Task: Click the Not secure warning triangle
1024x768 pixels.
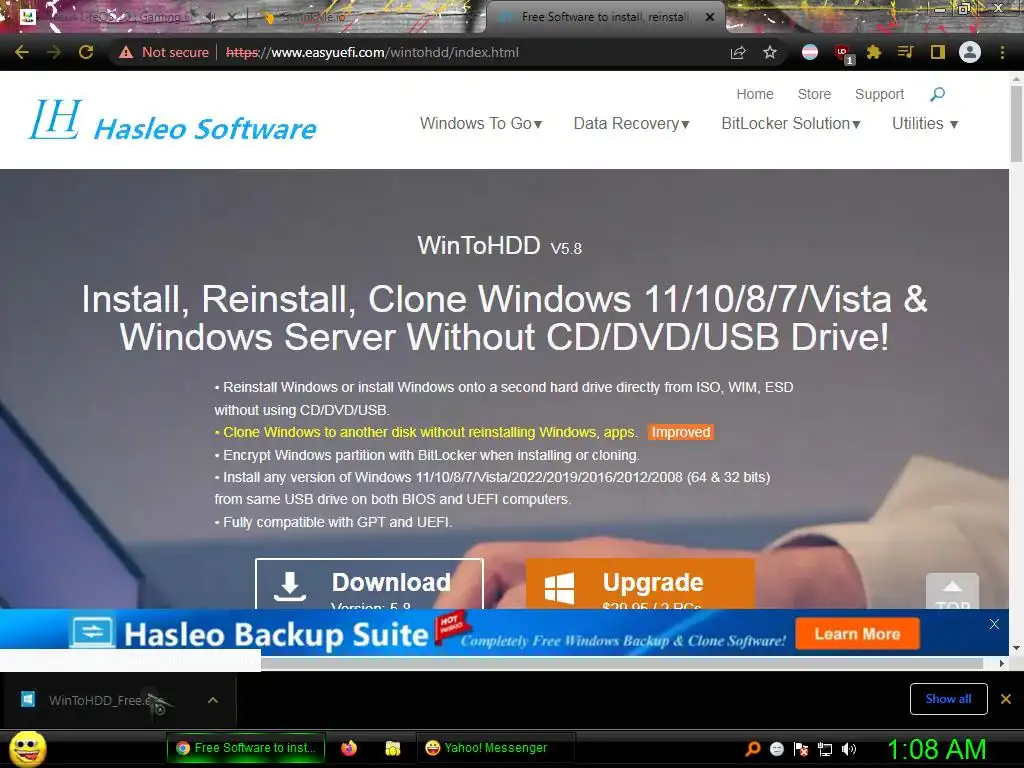Action: (126, 52)
